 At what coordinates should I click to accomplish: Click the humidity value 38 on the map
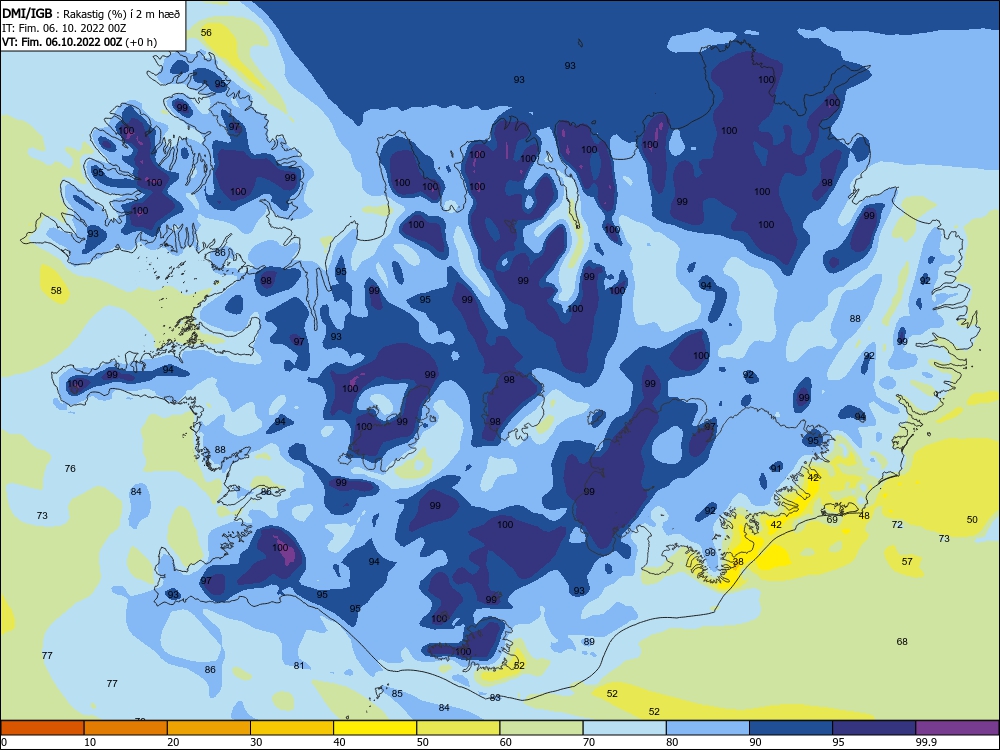point(738,562)
